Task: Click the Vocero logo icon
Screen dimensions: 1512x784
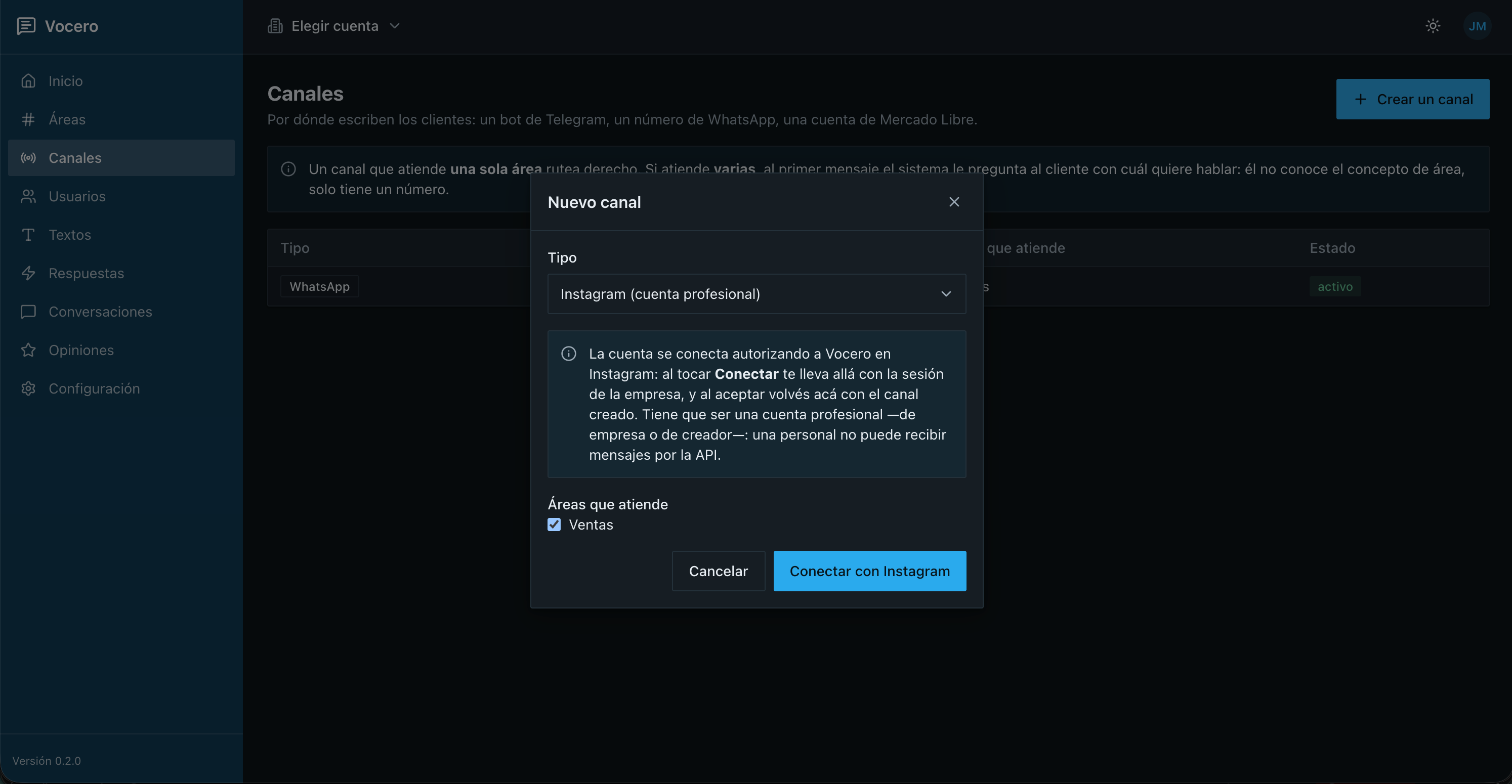Action: [x=26, y=26]
